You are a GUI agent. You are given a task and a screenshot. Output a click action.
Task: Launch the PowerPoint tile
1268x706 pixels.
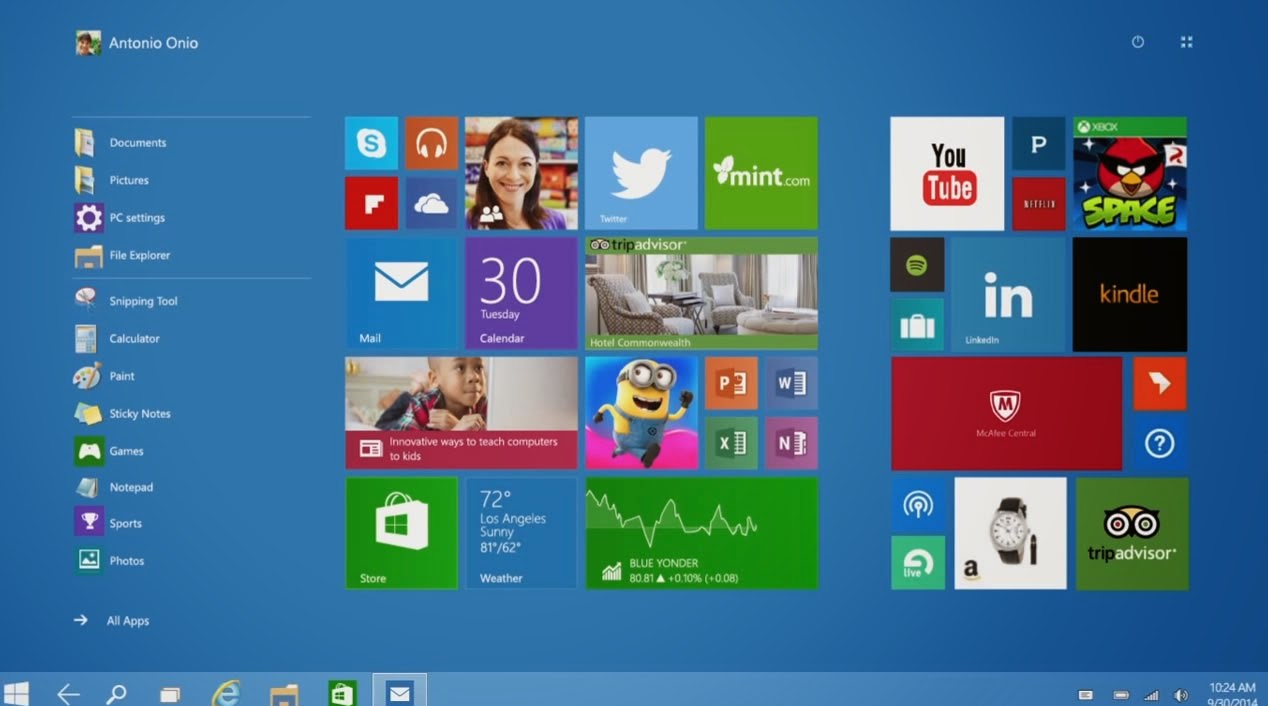click(x=731, y=383)
